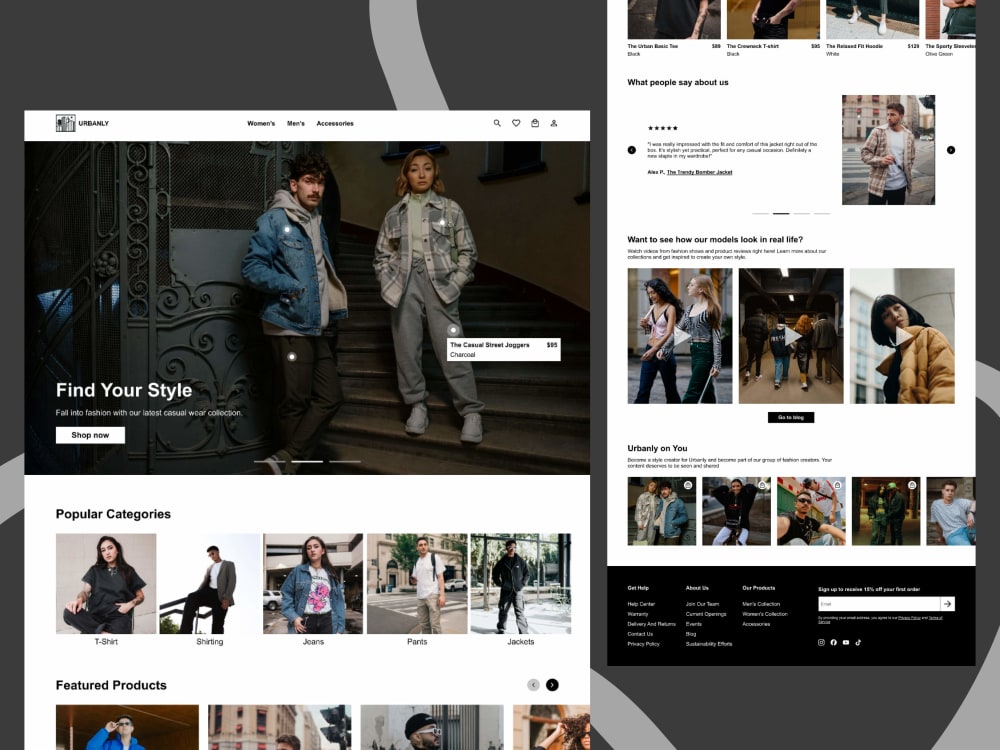Open the Jackets category thumbnail

click(x=520, y=584)
